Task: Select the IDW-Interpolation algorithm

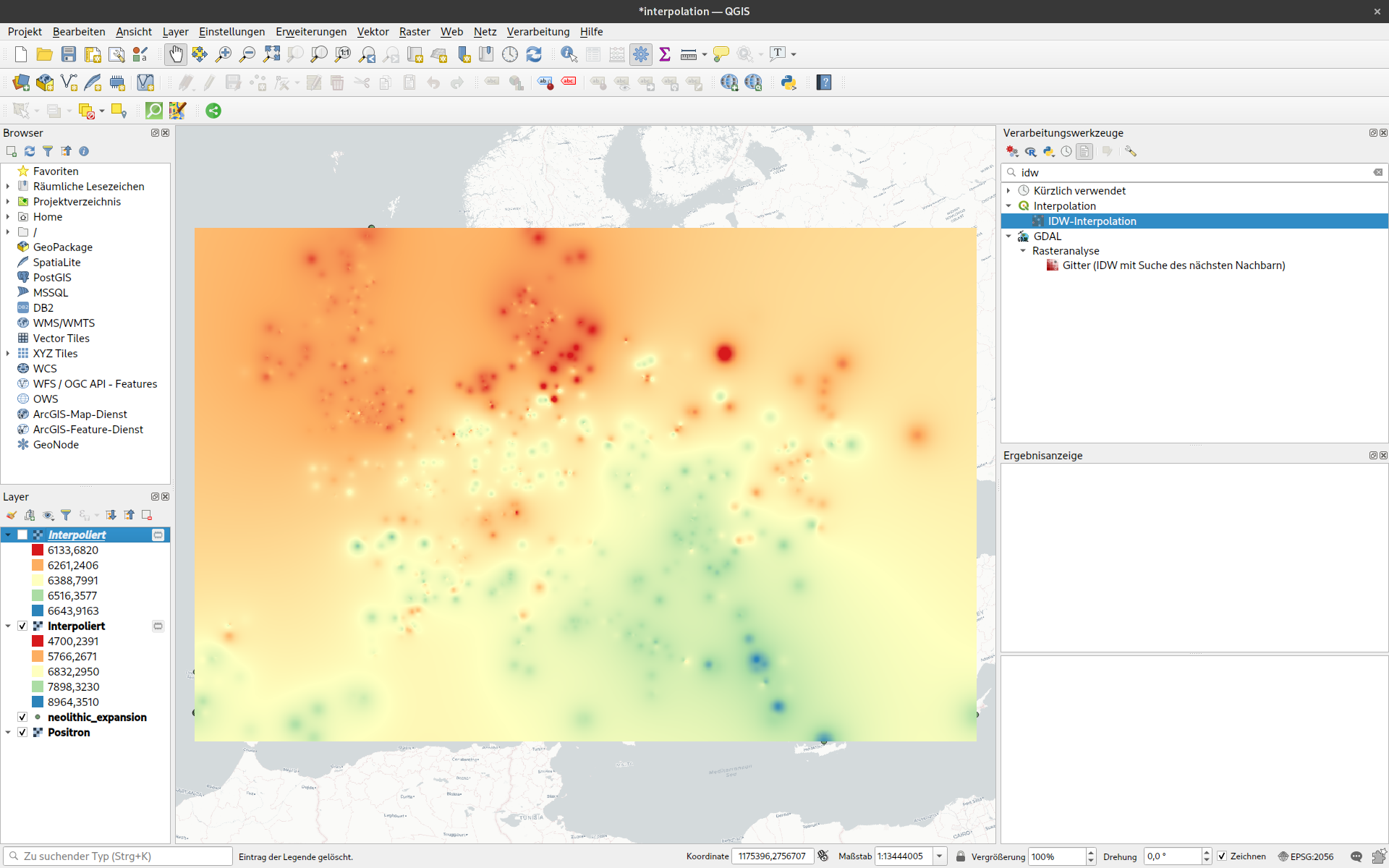Action: (1092, 221)
